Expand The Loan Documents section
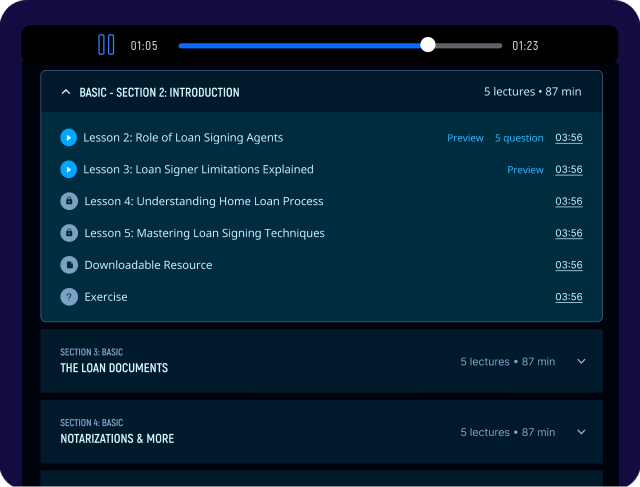The width and height of the screenshot is (640, 487). [x=582, y=361]
